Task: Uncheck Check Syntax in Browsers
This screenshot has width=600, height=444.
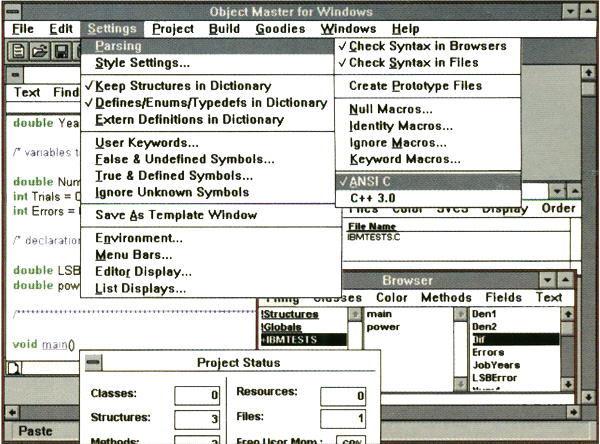Action: (x=427, y=46)
